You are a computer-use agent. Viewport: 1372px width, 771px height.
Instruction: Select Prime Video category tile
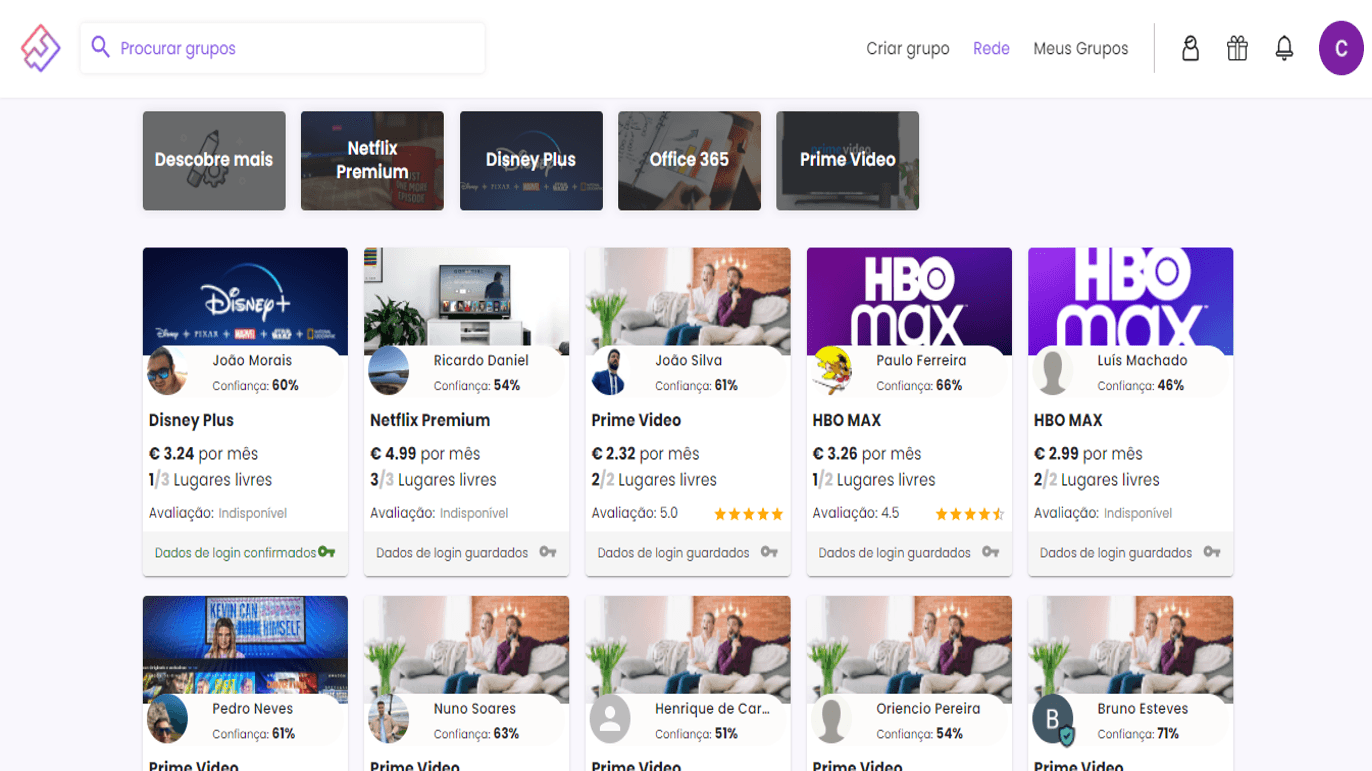coord(847,160)
